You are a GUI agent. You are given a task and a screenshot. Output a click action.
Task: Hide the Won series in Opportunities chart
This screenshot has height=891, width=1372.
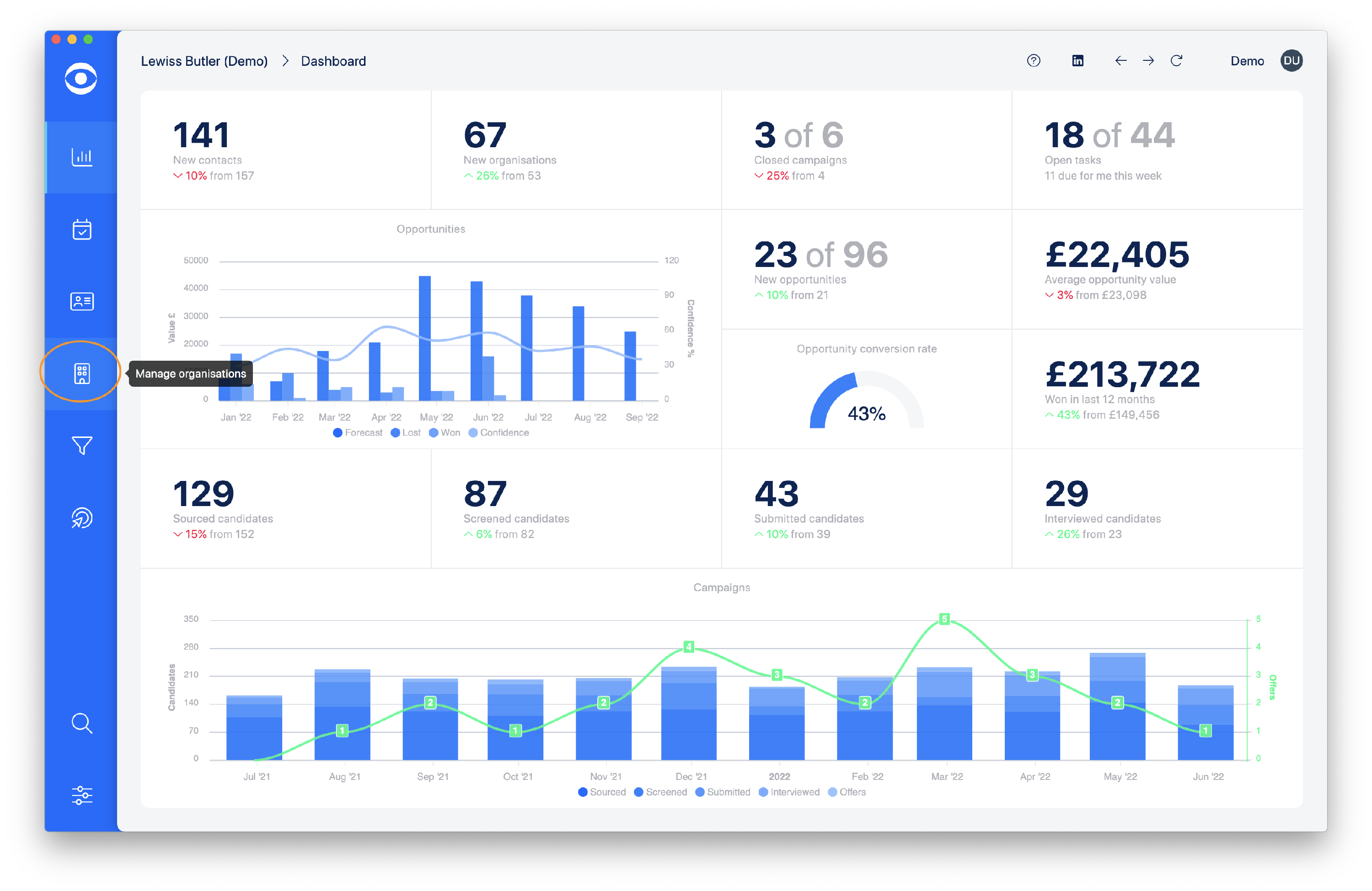click(444, 432)
